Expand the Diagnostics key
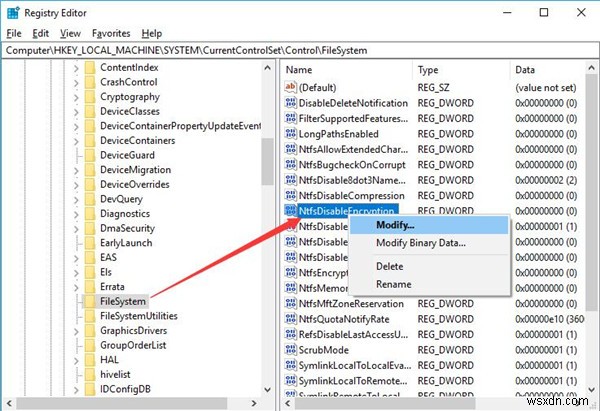This screenshot has height=411, width=600. click(x=76, y=214)
